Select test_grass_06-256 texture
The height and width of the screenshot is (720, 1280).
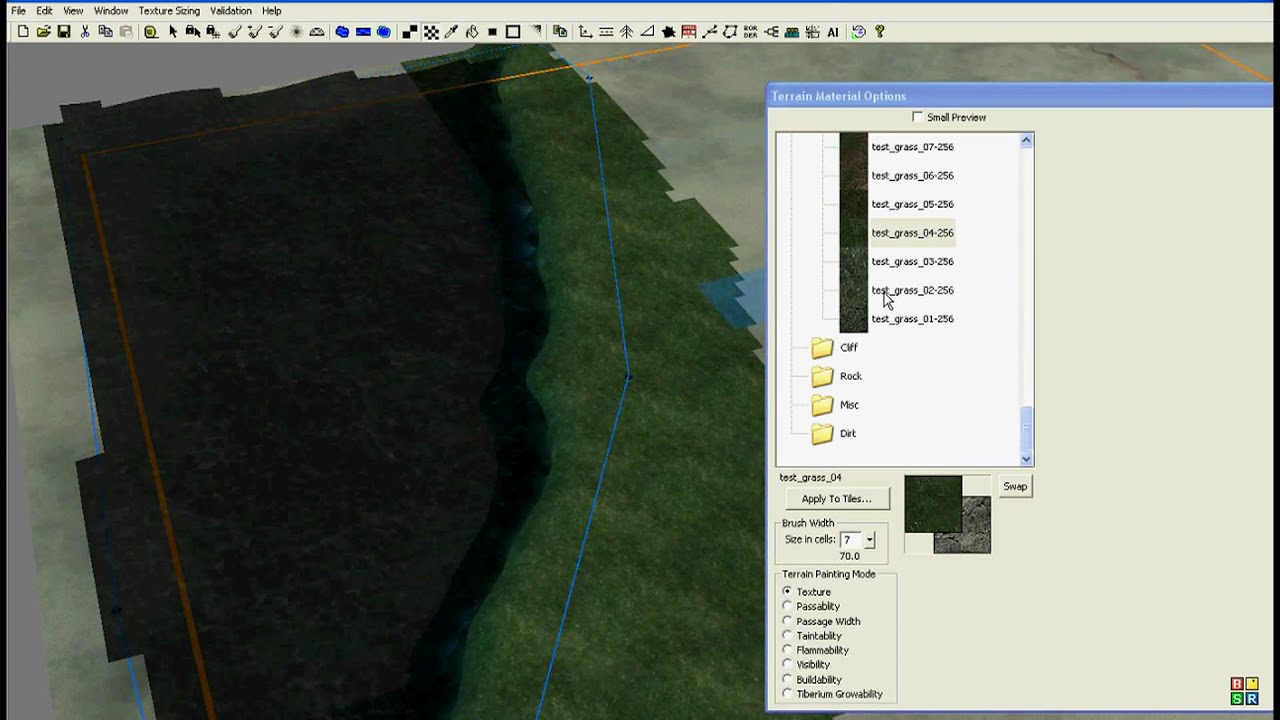point(912,176)
